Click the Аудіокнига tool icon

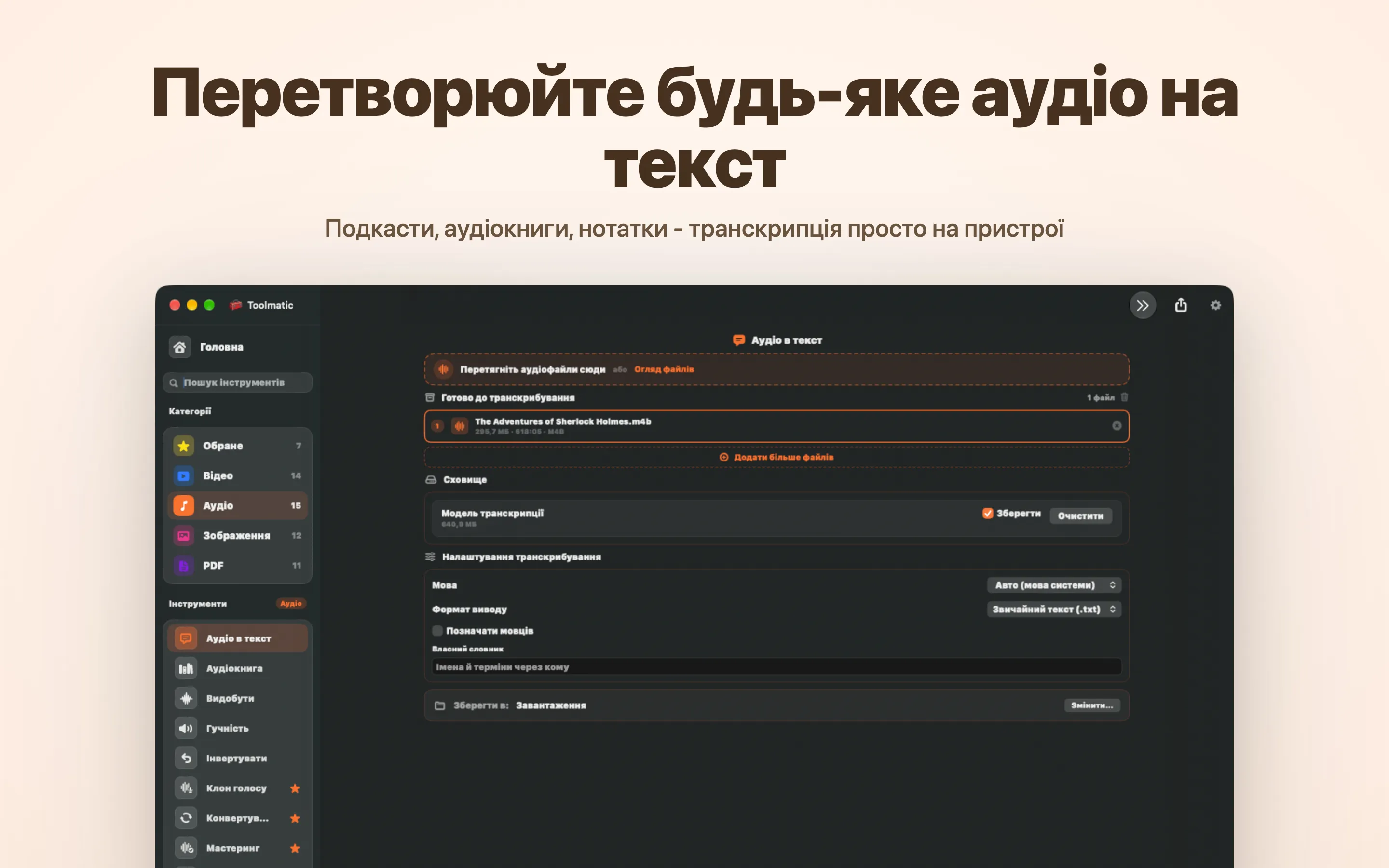(x=186, y=668)
